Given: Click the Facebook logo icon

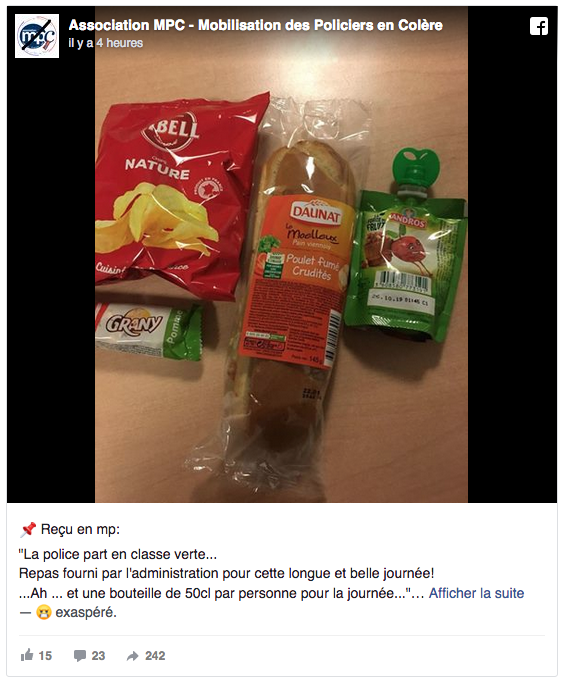Looking at the screenshot, I should coord(539,26).
